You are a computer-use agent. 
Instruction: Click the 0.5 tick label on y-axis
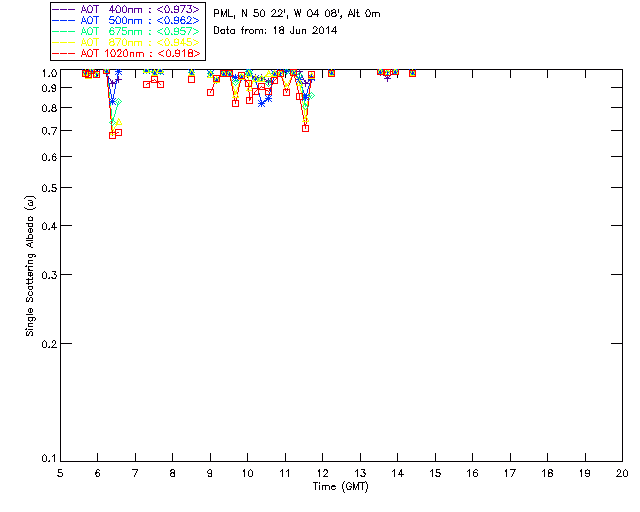point(47,188)
